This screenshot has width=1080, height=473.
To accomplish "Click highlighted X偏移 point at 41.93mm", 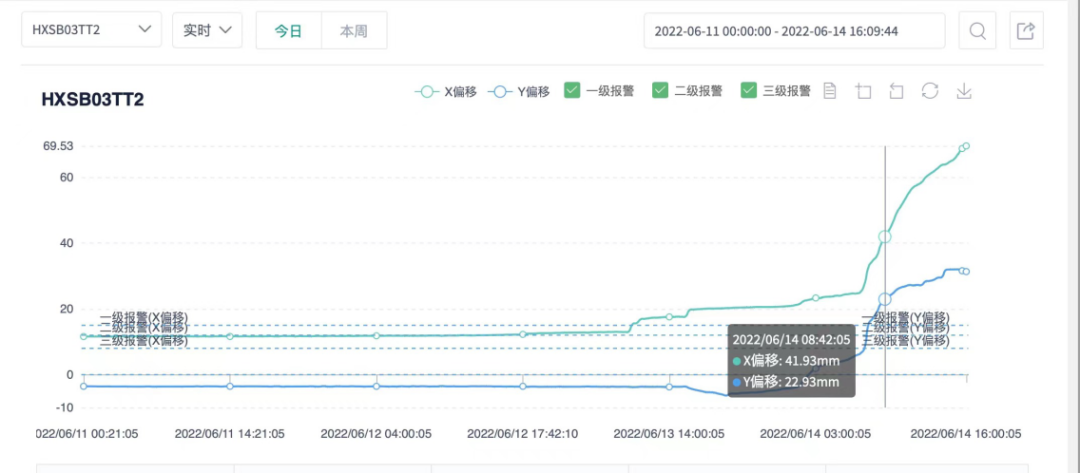I will (885, 237).
